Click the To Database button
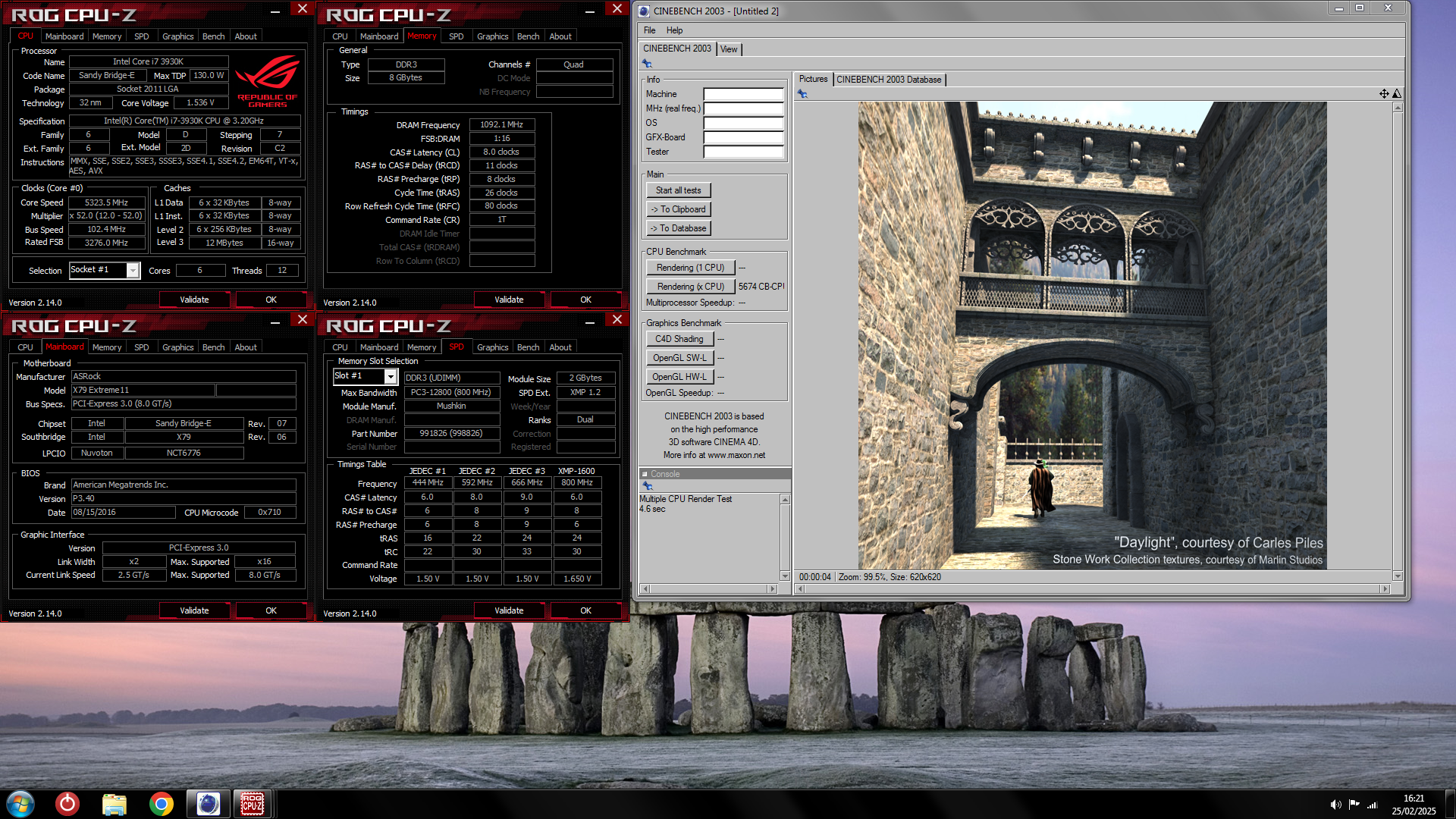The image size is (1456, 819). point(679,228)
